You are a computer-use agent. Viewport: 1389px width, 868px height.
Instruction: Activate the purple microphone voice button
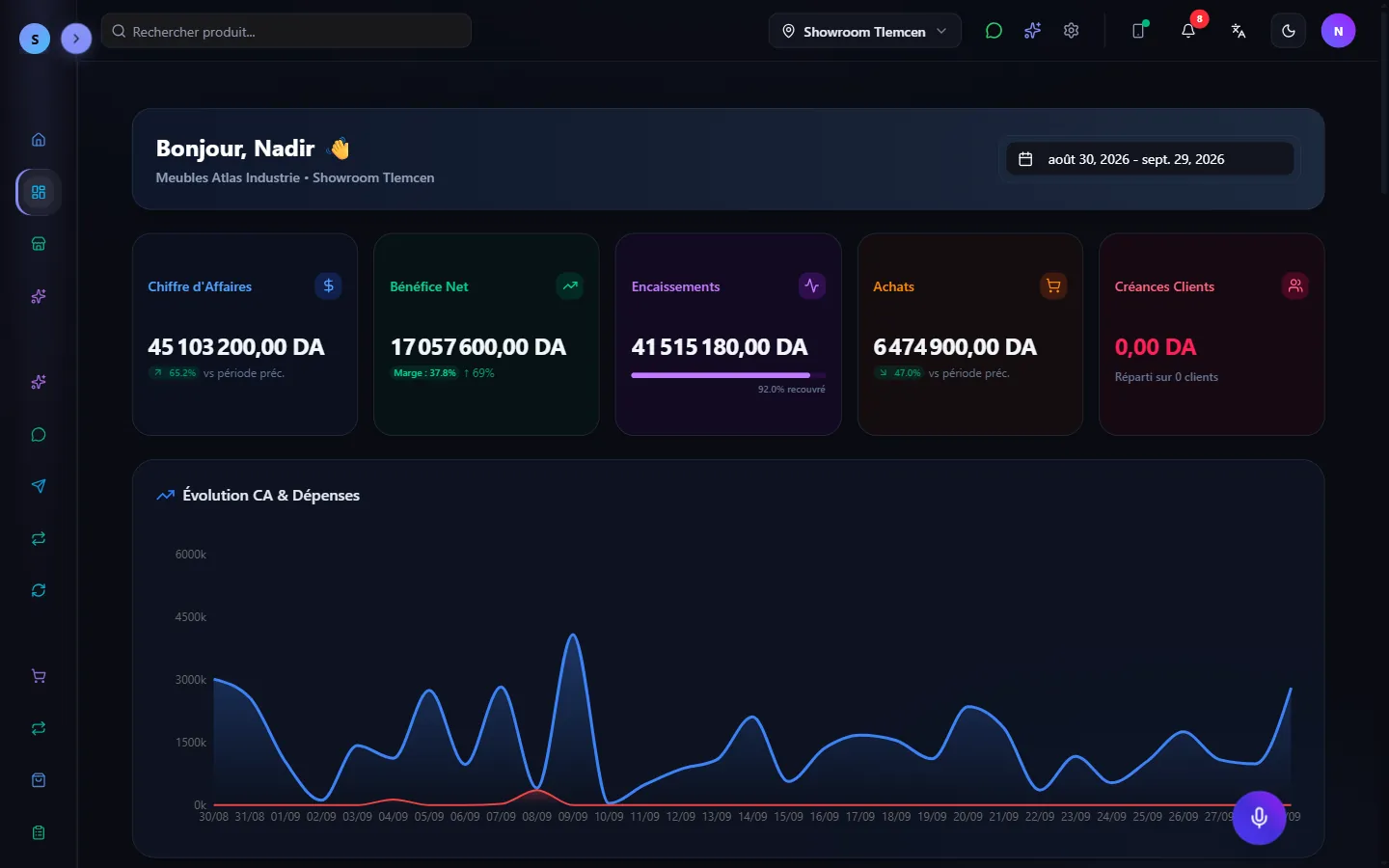[x=1259, y=818]
